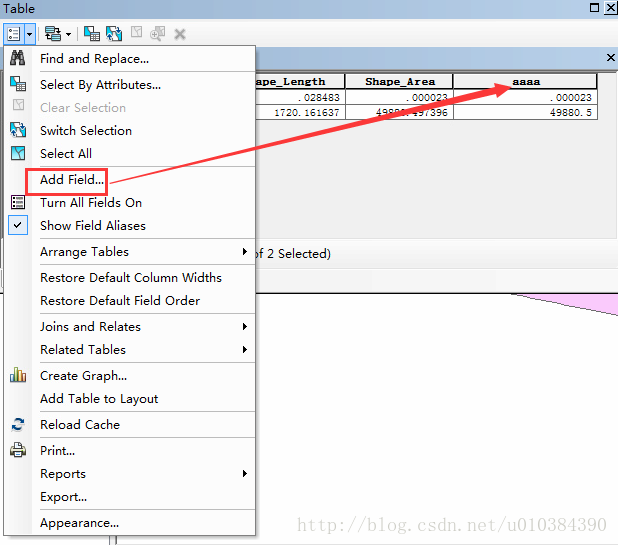Click the .028483 cell

point(300,97)
